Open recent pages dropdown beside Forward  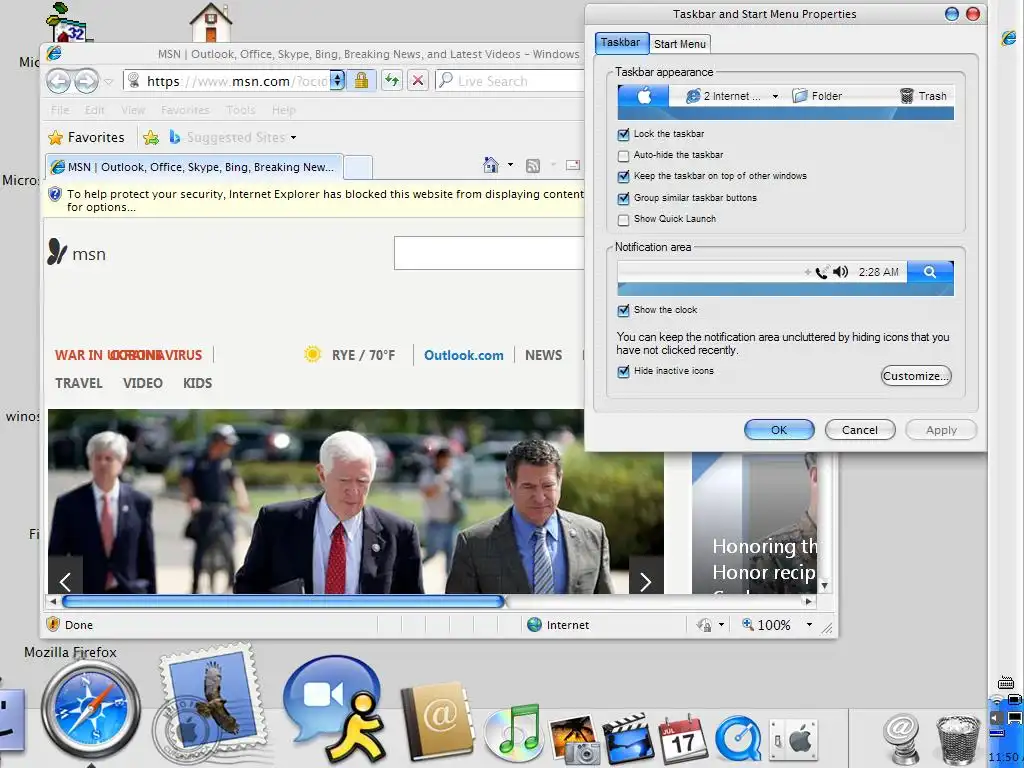(x=108, y=82)
